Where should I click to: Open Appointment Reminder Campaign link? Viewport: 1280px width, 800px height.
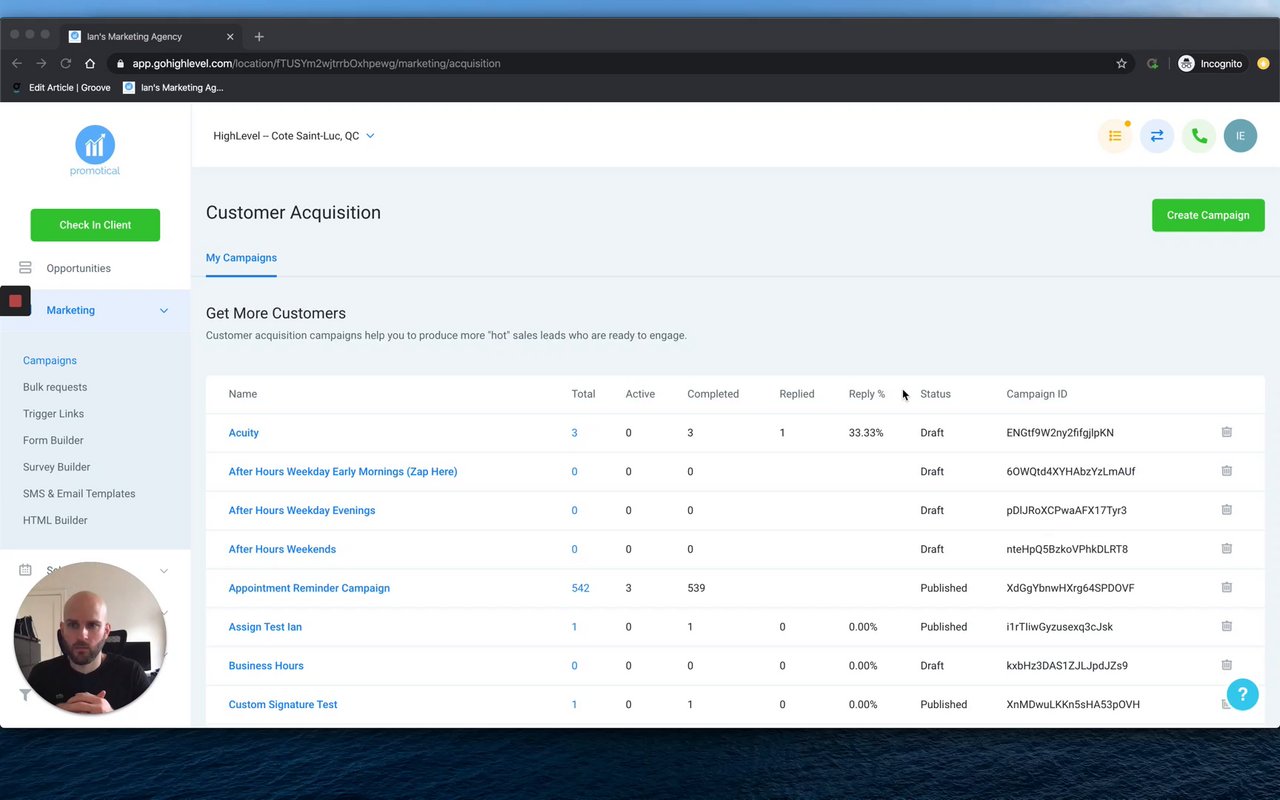point(309,588)
